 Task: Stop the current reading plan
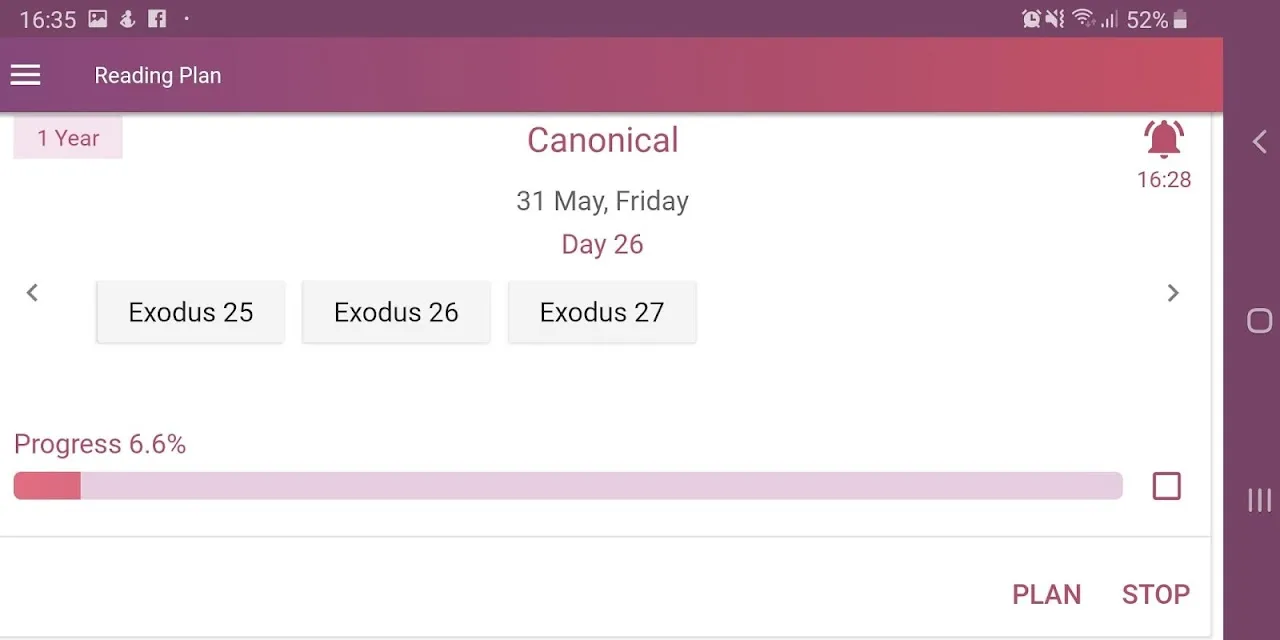tap(1155, 594)
